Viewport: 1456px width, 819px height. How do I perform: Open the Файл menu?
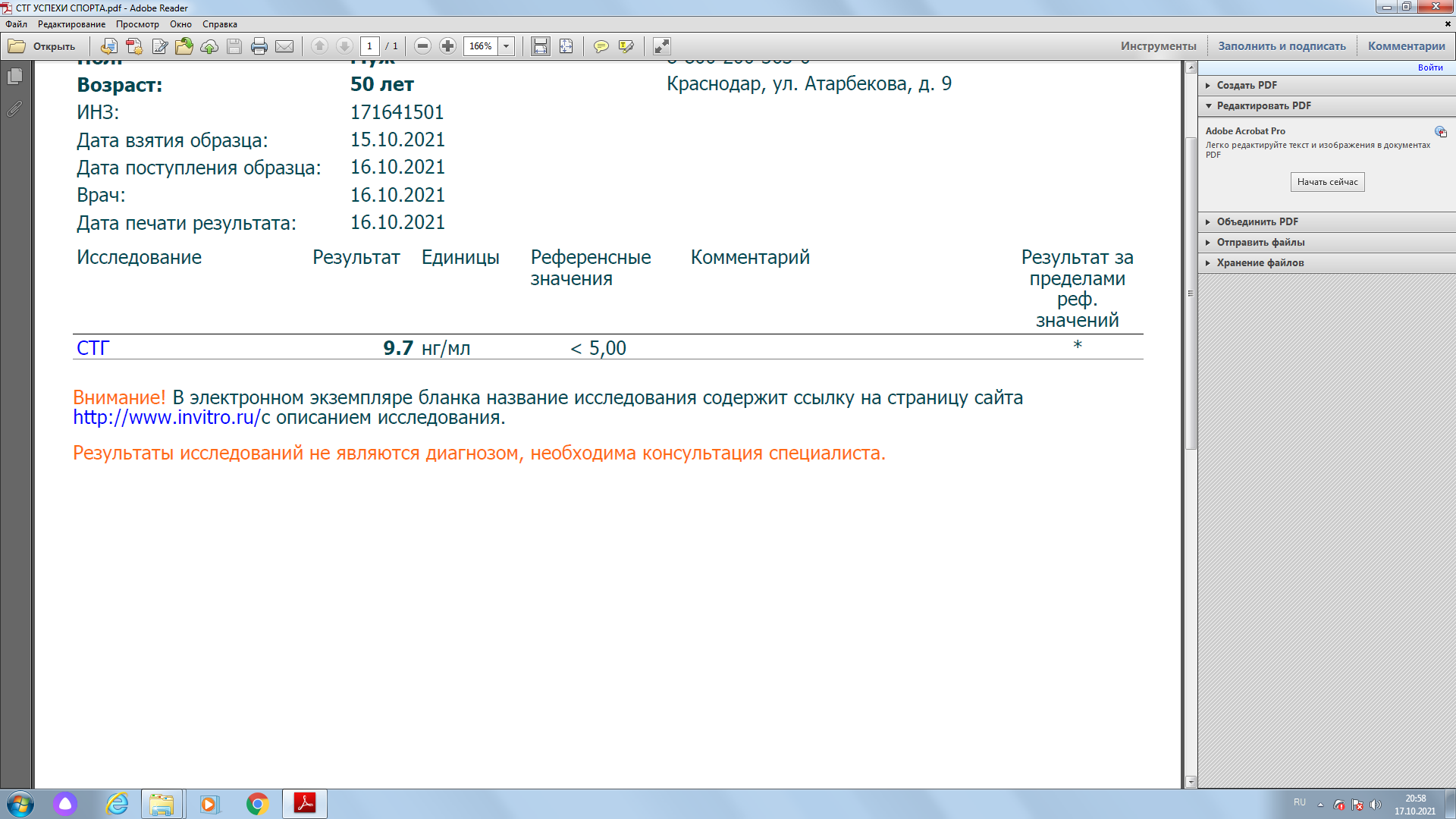pos(16,24)
